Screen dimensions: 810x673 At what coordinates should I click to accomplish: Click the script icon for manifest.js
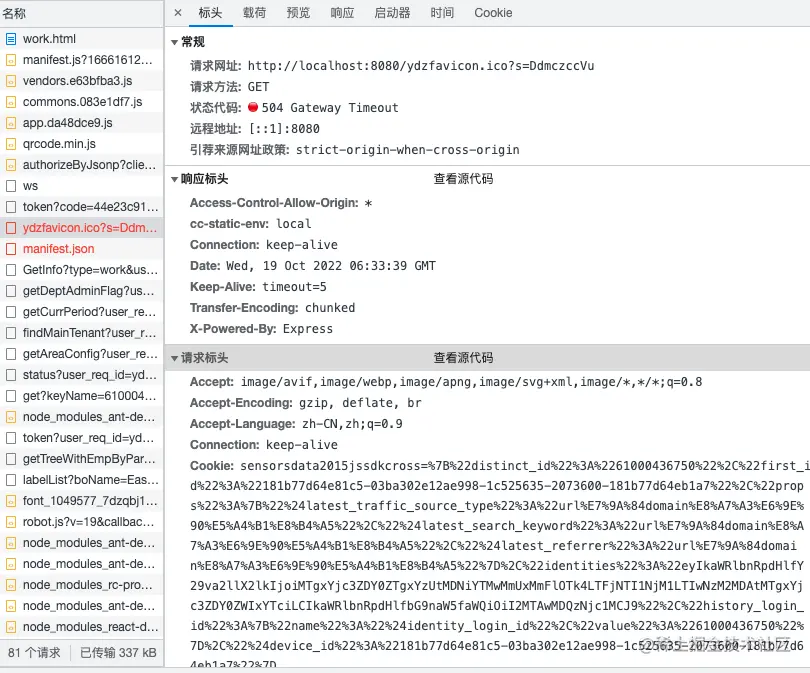11,60
